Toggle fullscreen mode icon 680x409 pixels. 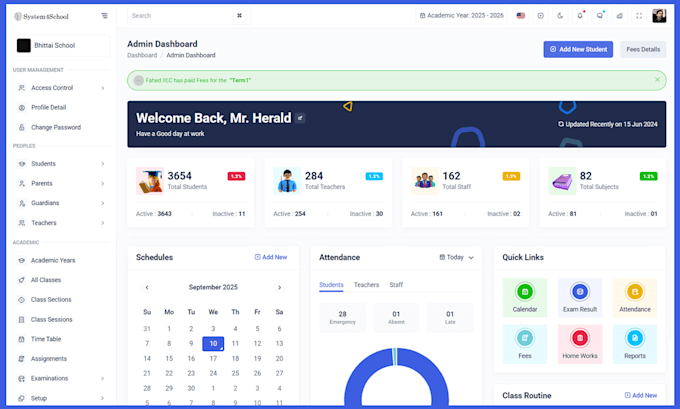[639, 16]
